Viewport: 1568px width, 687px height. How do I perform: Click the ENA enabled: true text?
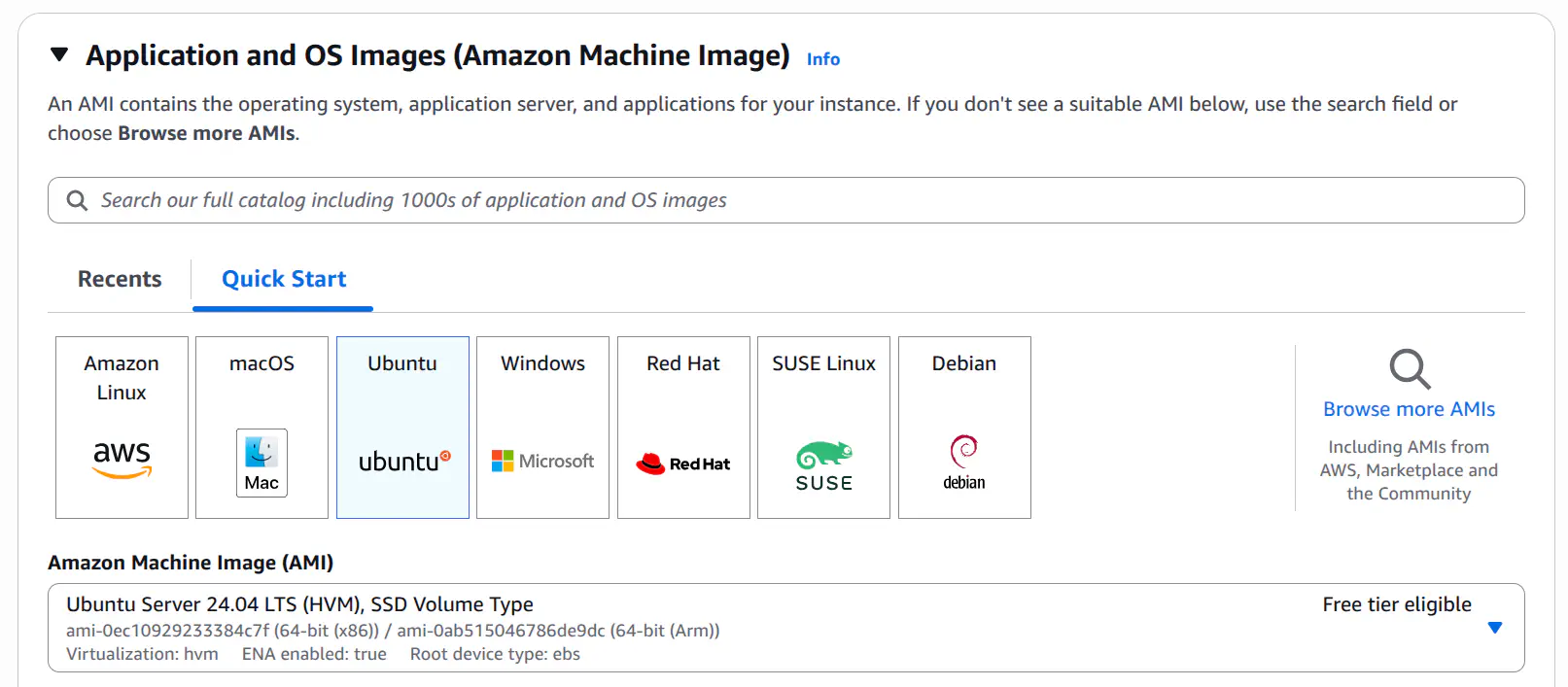pos(314,654)
